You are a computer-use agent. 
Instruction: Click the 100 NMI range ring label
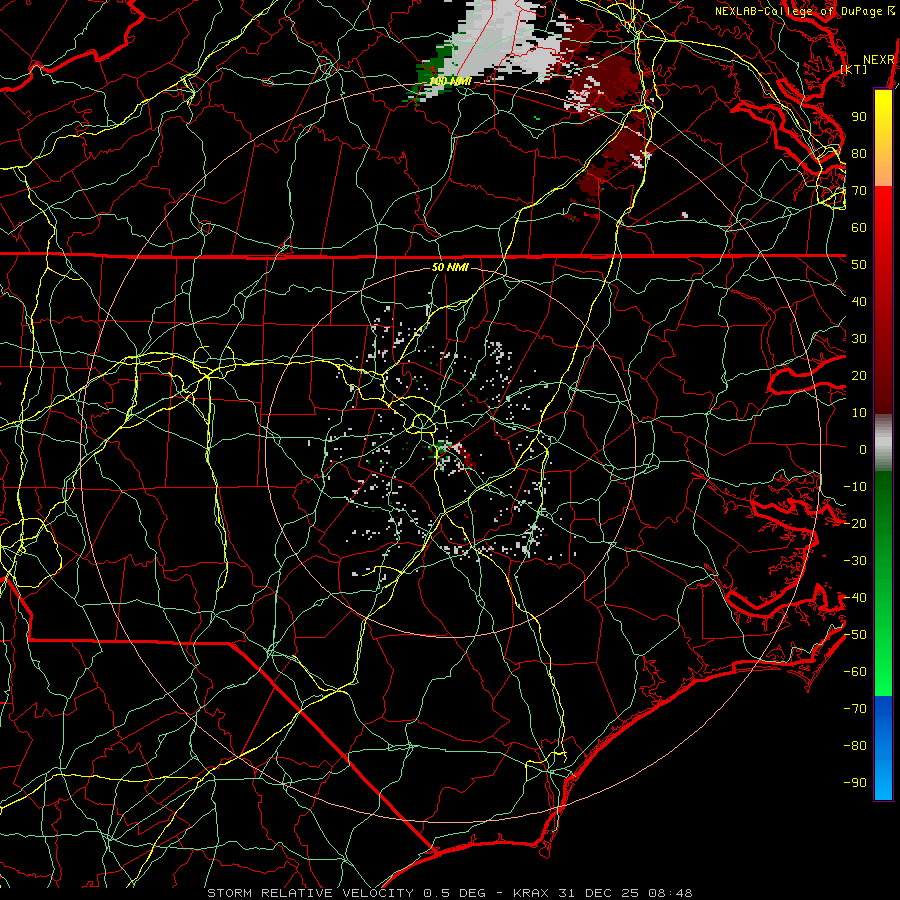[x=451, y=82]
